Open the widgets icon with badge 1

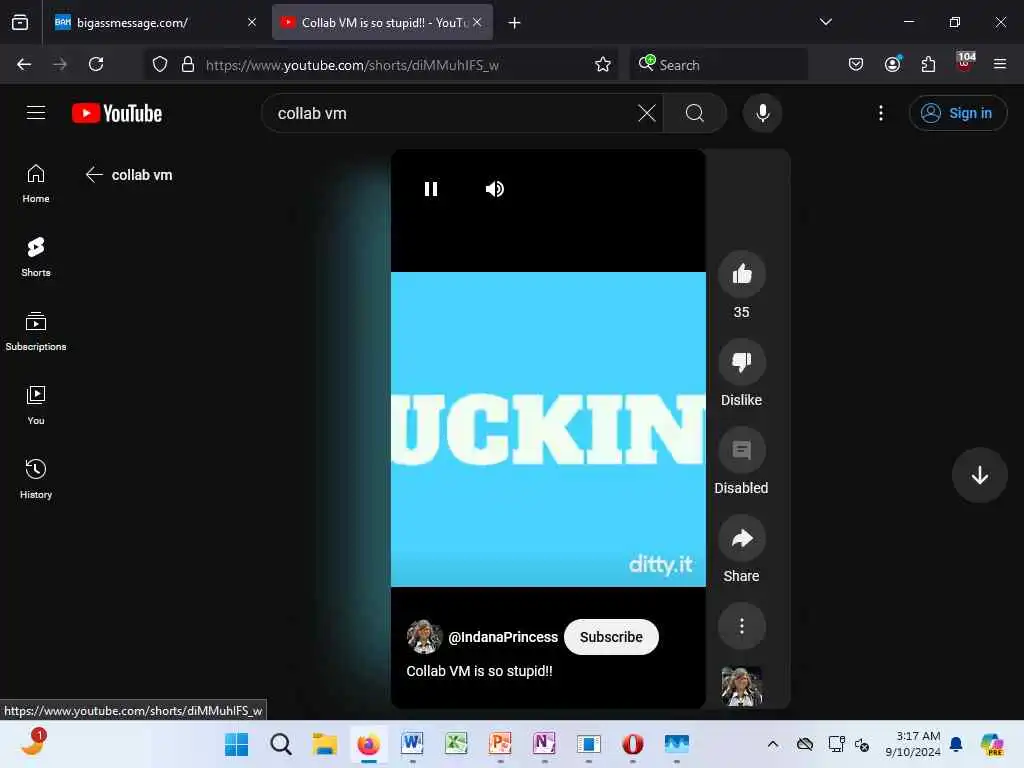pos(33,743)
